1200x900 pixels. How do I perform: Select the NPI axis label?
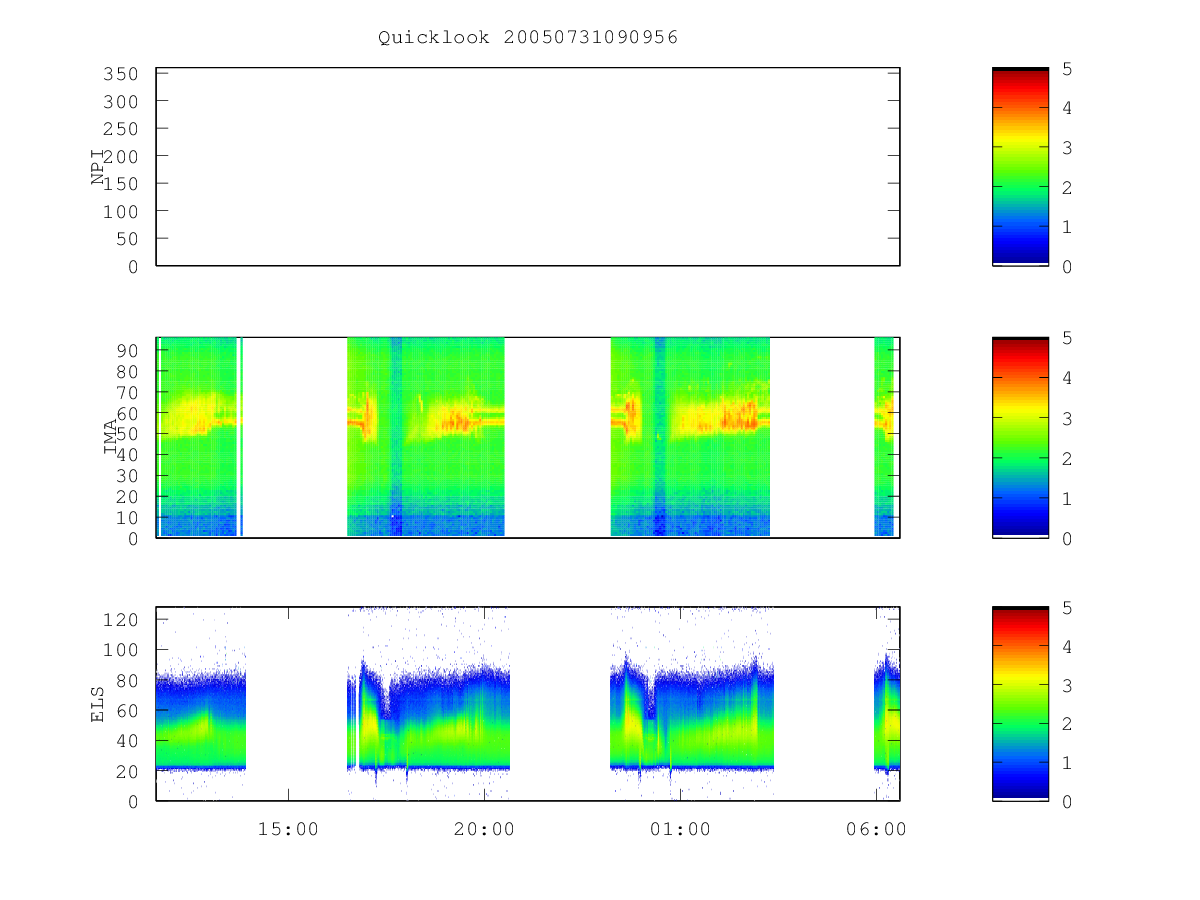(x=98, y=167)
